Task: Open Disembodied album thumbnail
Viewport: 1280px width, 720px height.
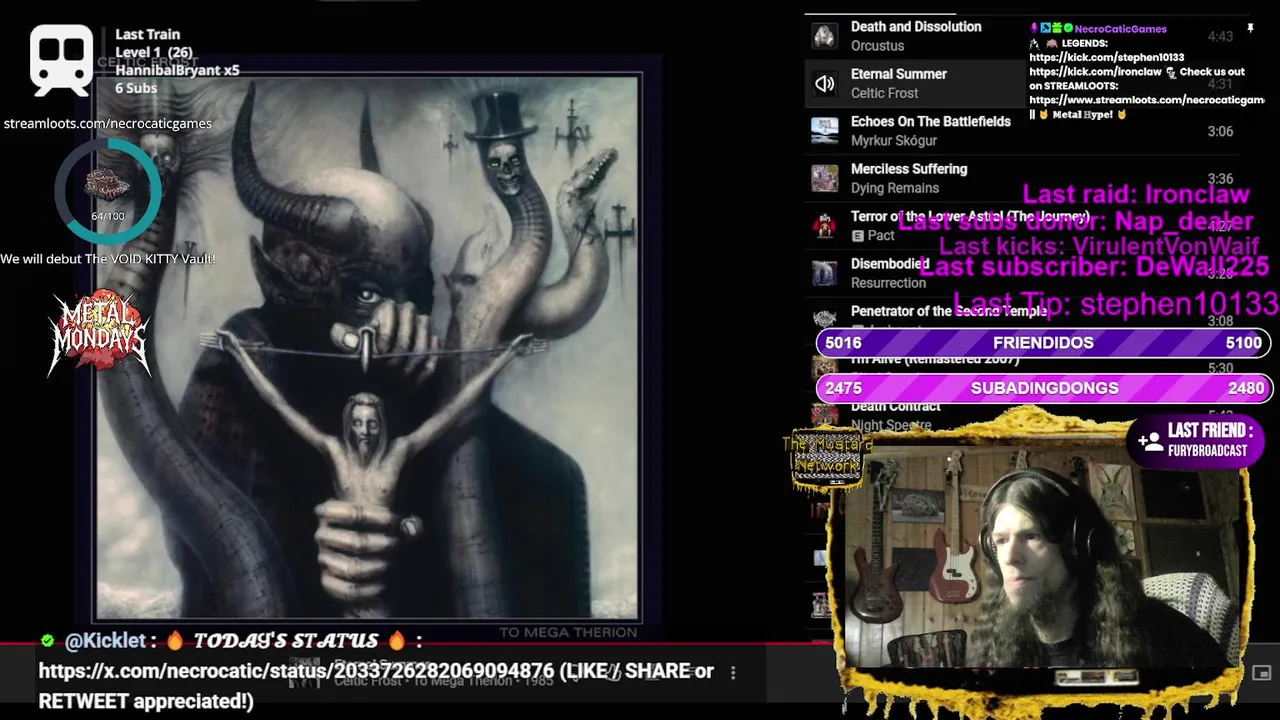Action: click(x=824, y=273)
